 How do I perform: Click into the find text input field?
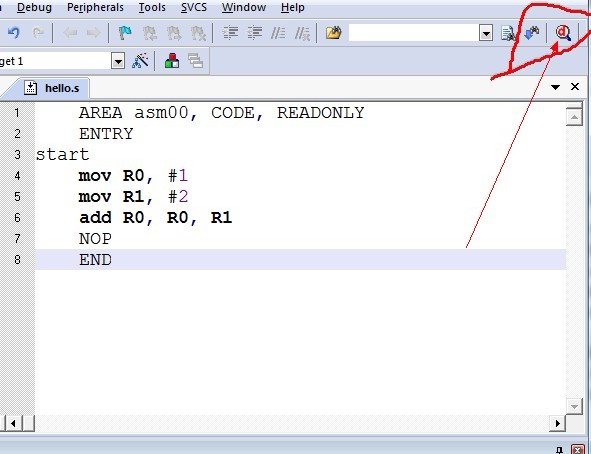click(414, 33)
